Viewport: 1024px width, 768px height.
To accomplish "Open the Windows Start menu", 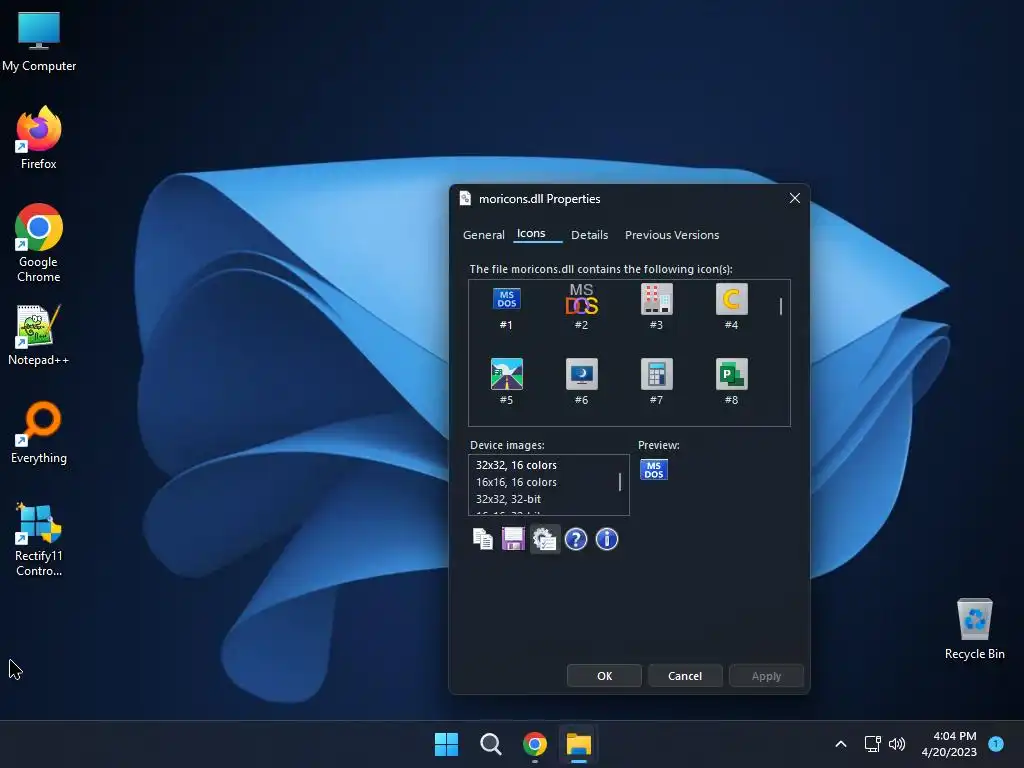I will pos(447,744).
